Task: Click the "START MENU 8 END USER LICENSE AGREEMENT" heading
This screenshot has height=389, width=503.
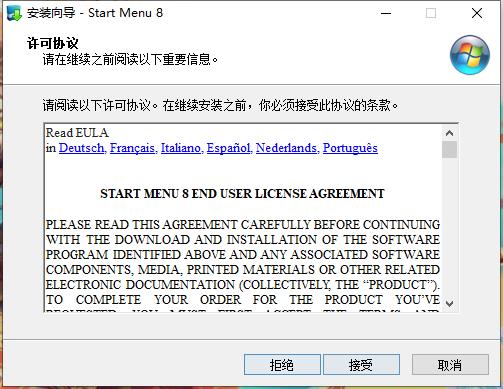Action: point(242,194)
